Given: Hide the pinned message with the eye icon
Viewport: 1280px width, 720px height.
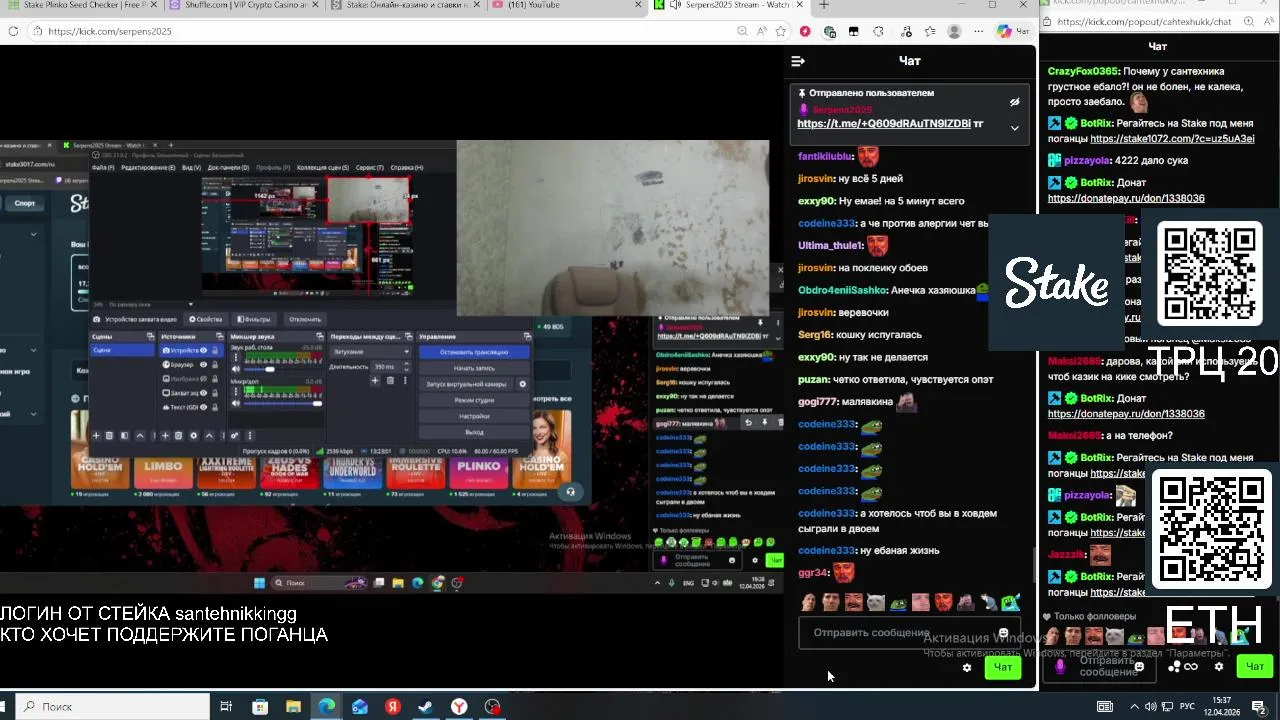Looking at the screenshot, I should [x=1014, y=102].
